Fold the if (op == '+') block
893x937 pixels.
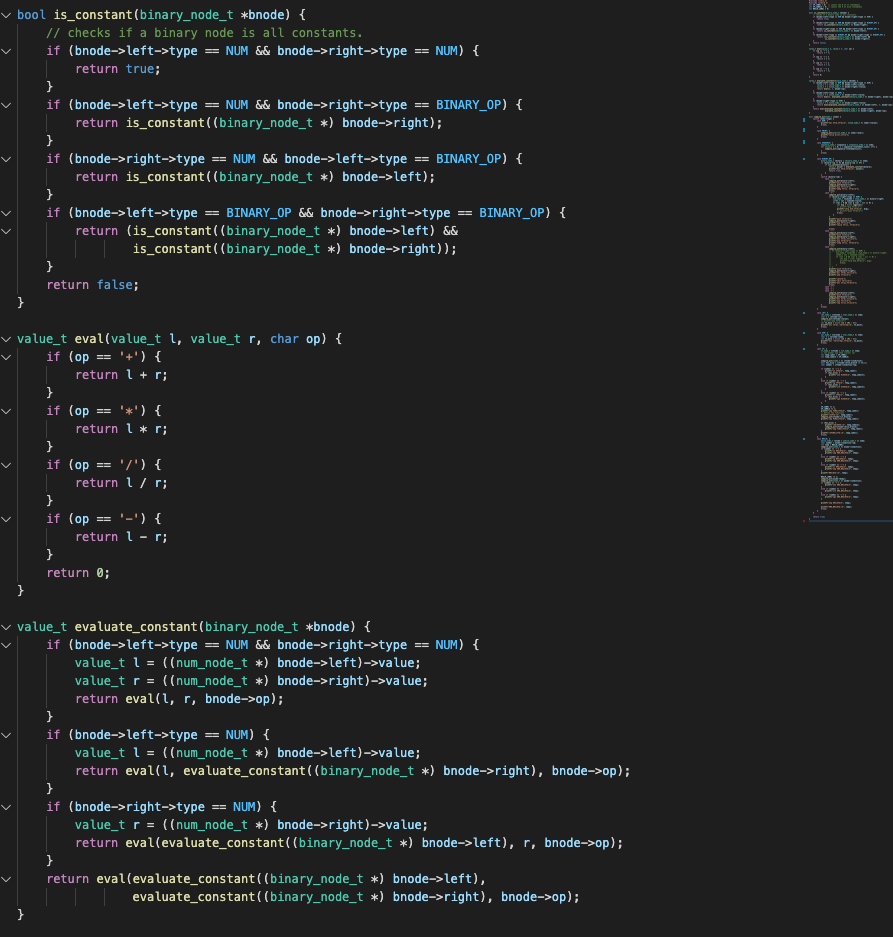point(7,357)
